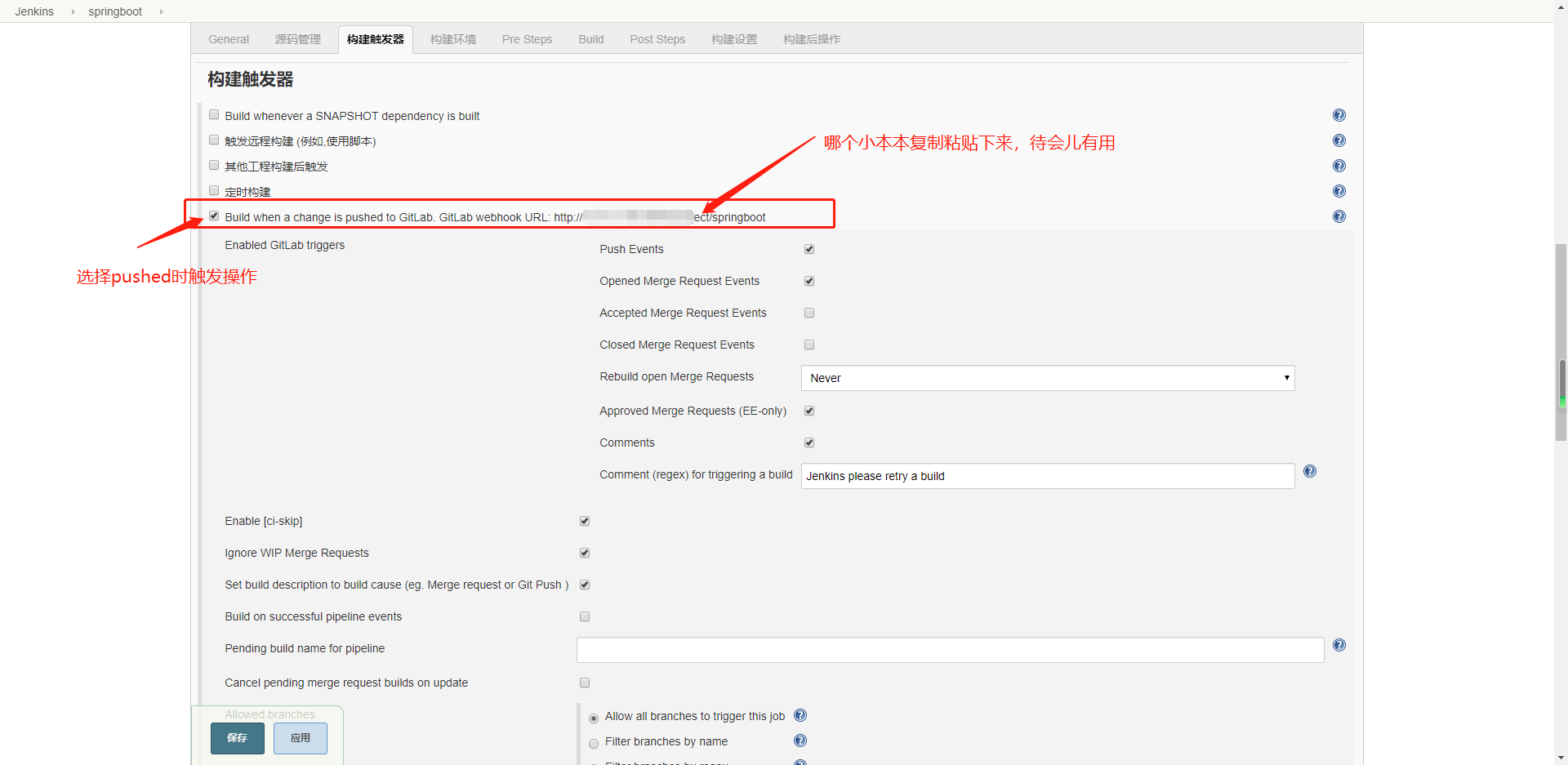Switch to Pre Steps tab
The width and height of the screenshot is (1568, 765).
pyautogui.click(x=528, y=39)
